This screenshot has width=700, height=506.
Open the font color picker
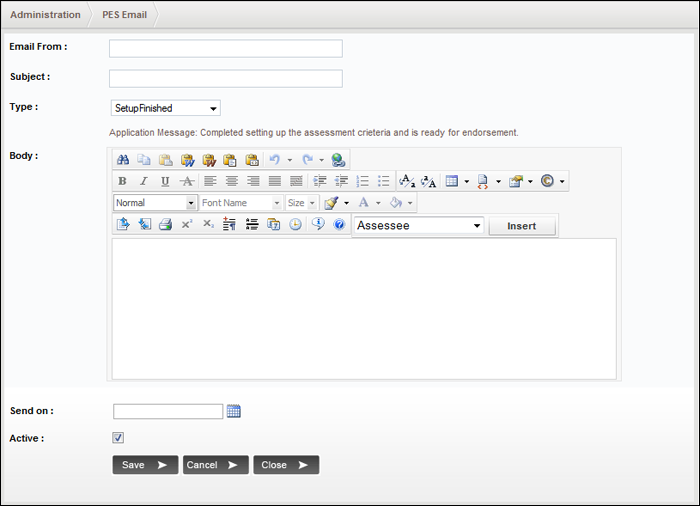point(364,203)
